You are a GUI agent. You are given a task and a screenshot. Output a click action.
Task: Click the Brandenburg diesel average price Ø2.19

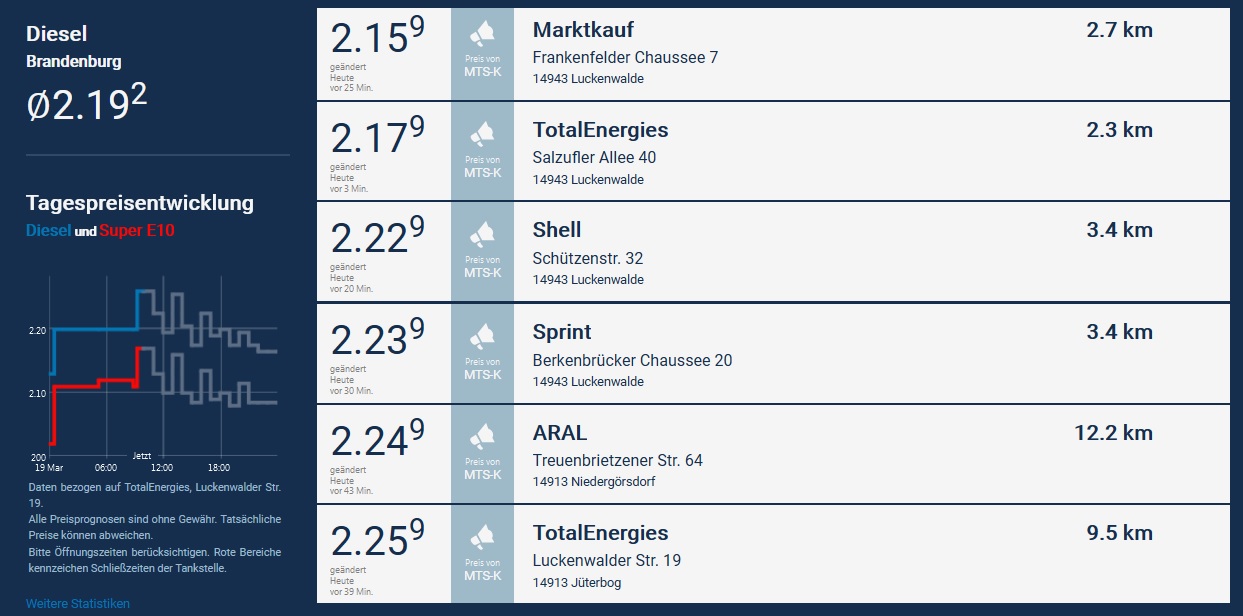point(87,103)
